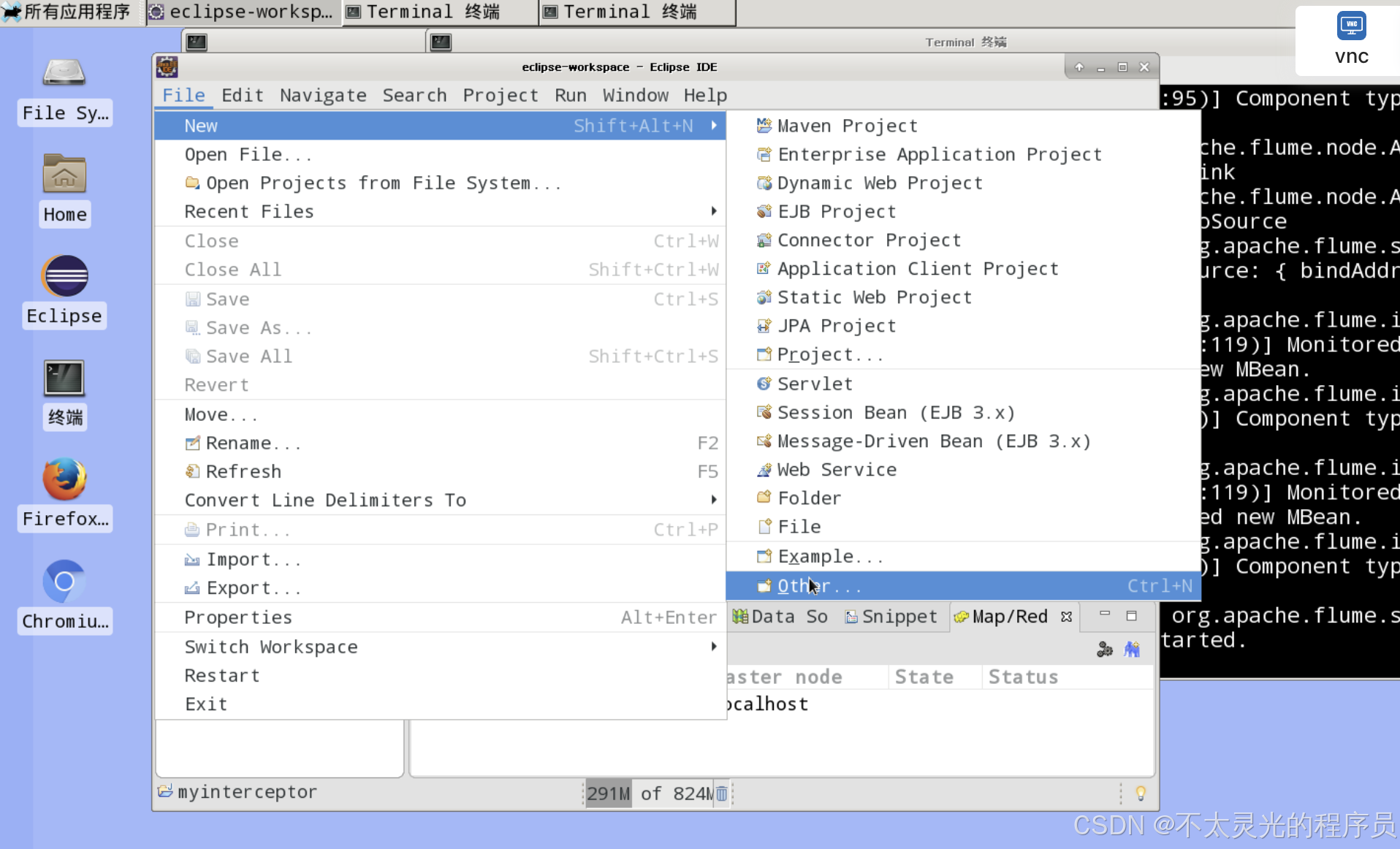Screen dimensions: 1400x849
Task: Open the Navigate menu
Action: click(x=323, y=95)
